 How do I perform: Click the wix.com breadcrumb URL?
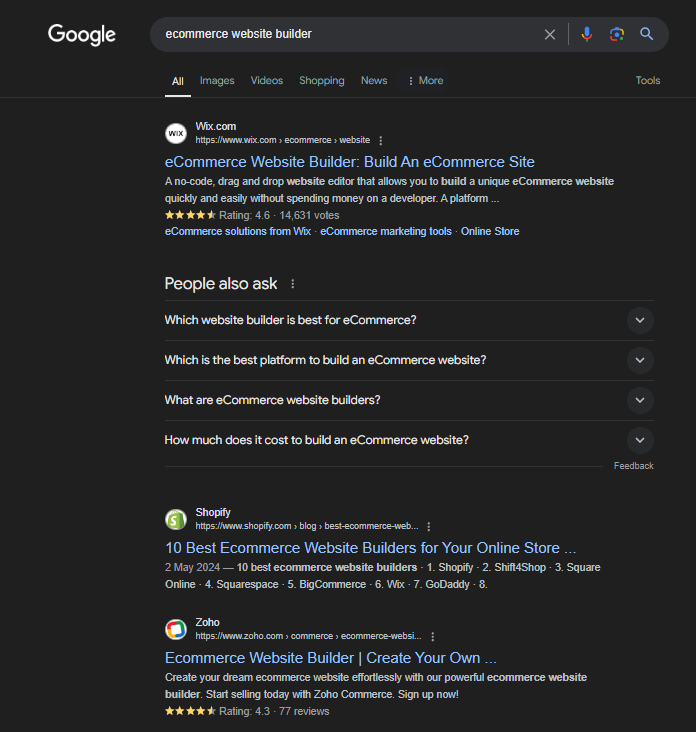click(282, 140)
